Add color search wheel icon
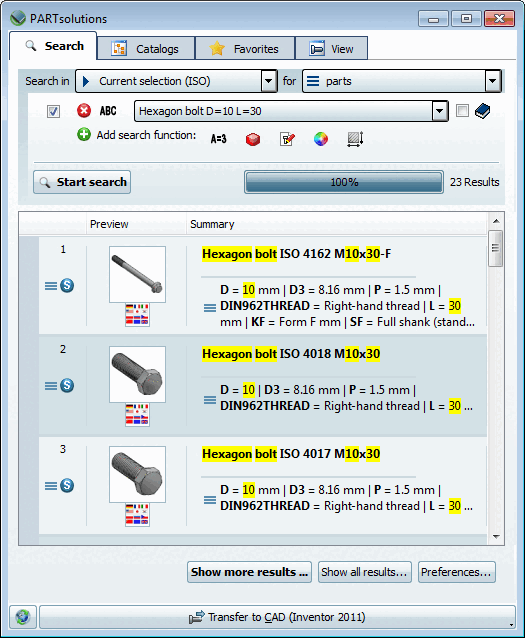Viewport: 525px width, 638px height. [x=321, y=139]
